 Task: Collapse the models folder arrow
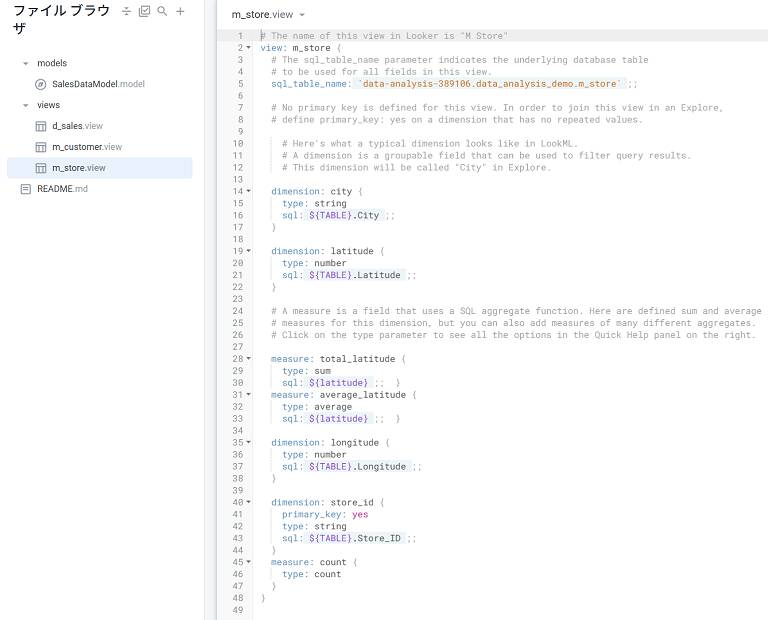[25, 63]
